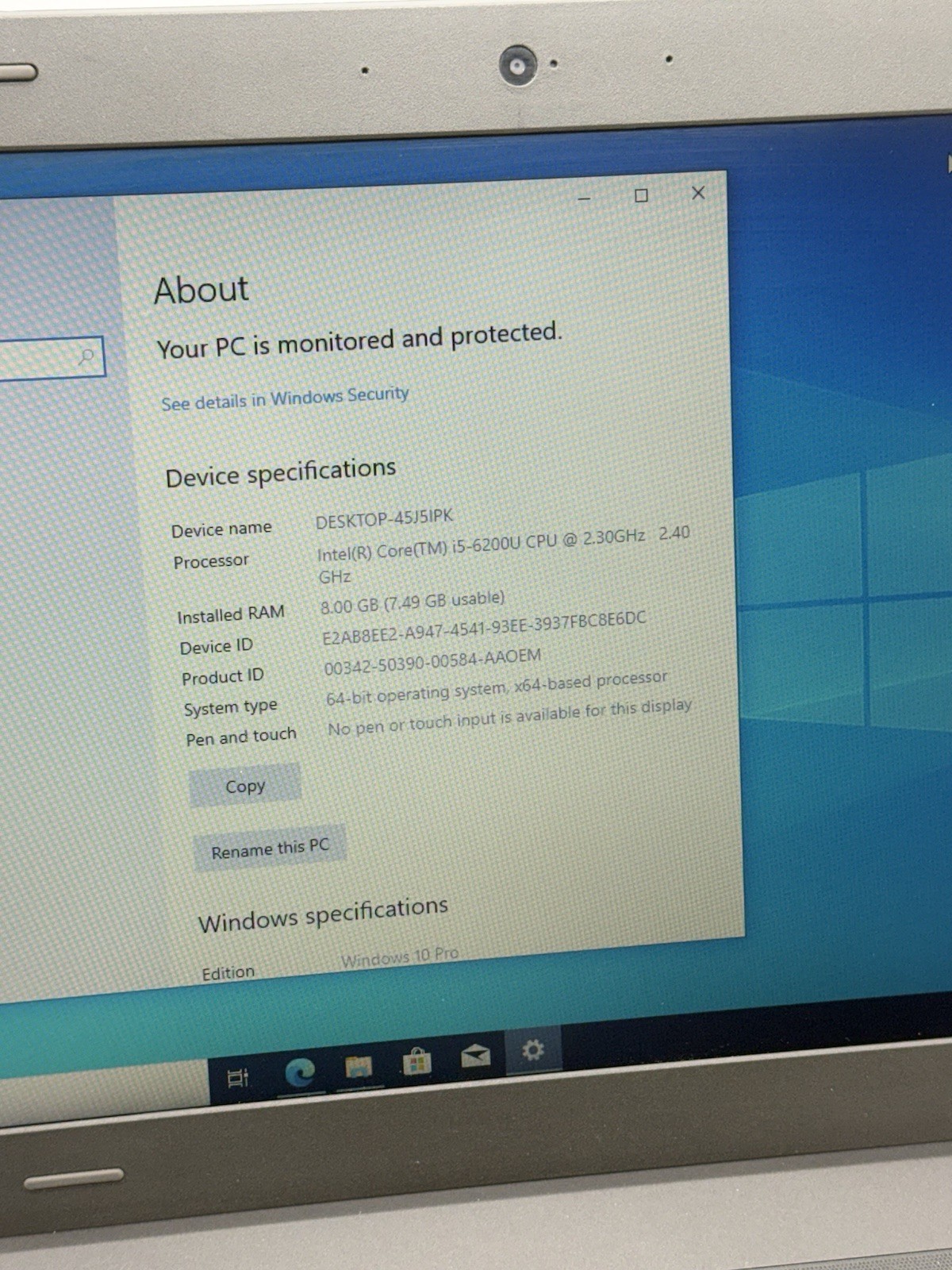
Task: Maximize the Settings window
Action: (x=641, y=195)
